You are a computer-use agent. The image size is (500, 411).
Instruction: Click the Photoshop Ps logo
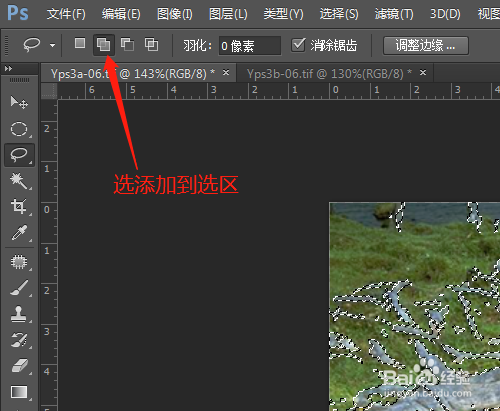click(18, 13)
